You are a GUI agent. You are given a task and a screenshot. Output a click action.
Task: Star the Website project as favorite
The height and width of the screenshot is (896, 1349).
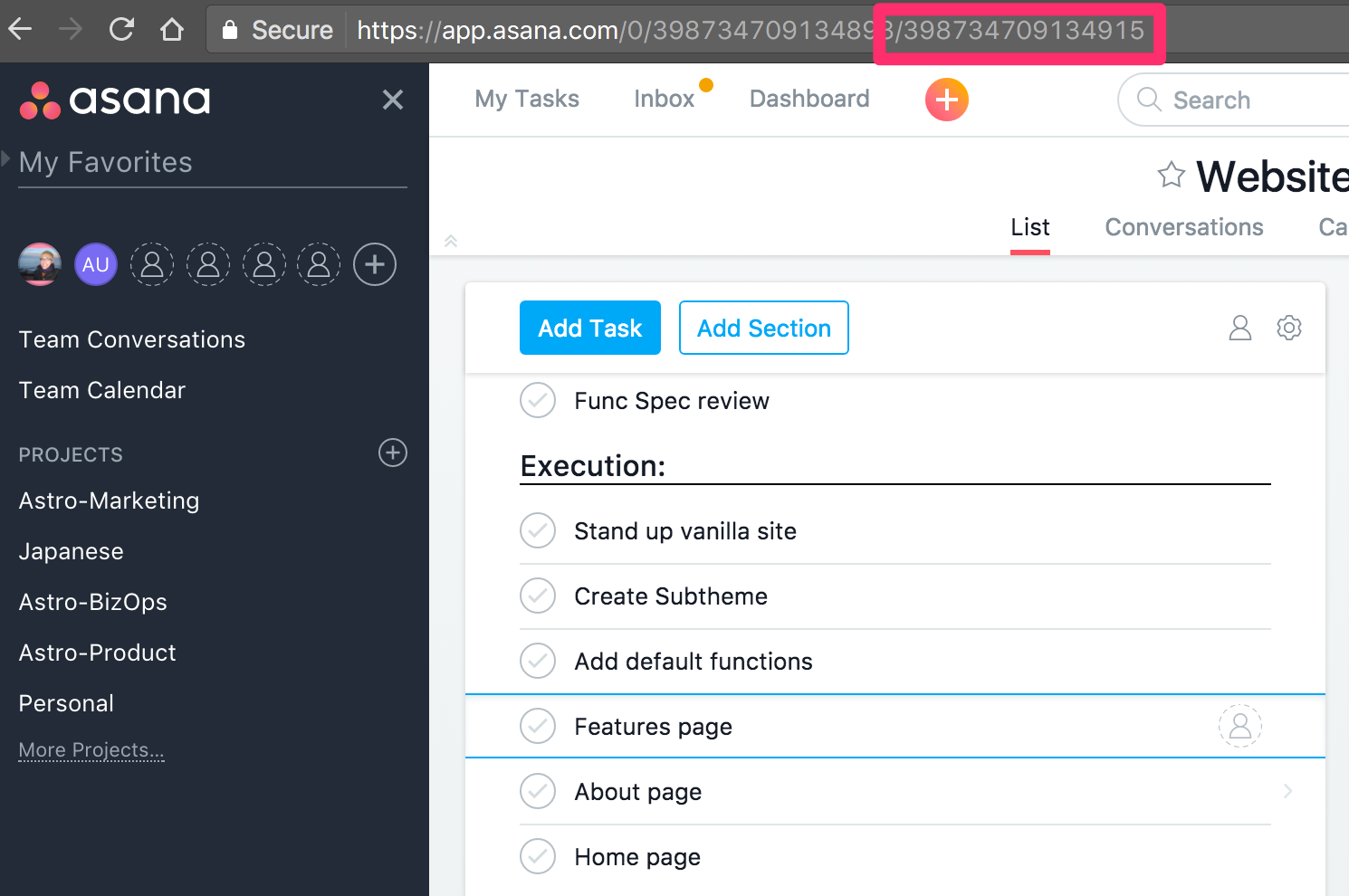[1172, 176]
